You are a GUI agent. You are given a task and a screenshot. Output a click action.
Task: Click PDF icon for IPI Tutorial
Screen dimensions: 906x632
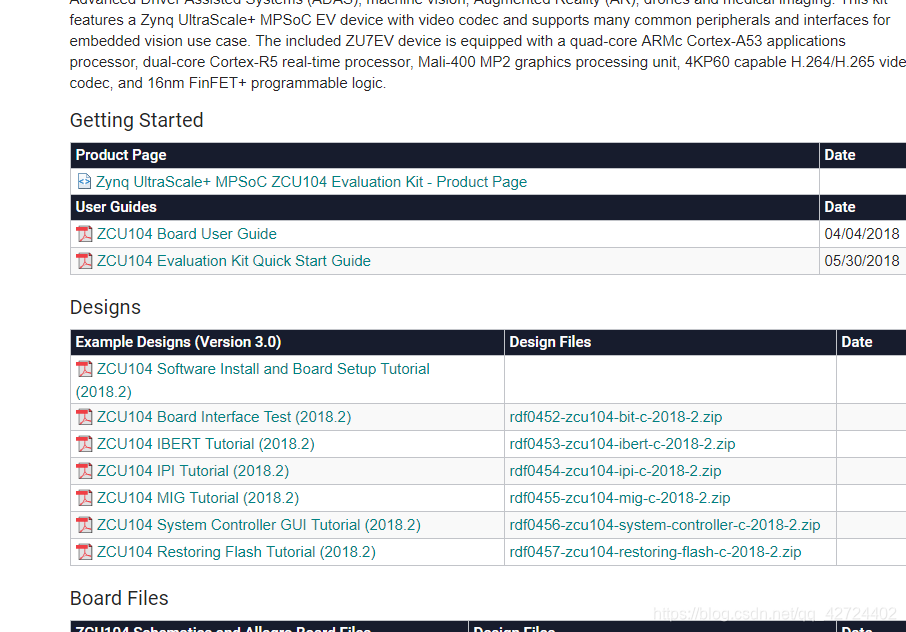[x=84, y=471]
